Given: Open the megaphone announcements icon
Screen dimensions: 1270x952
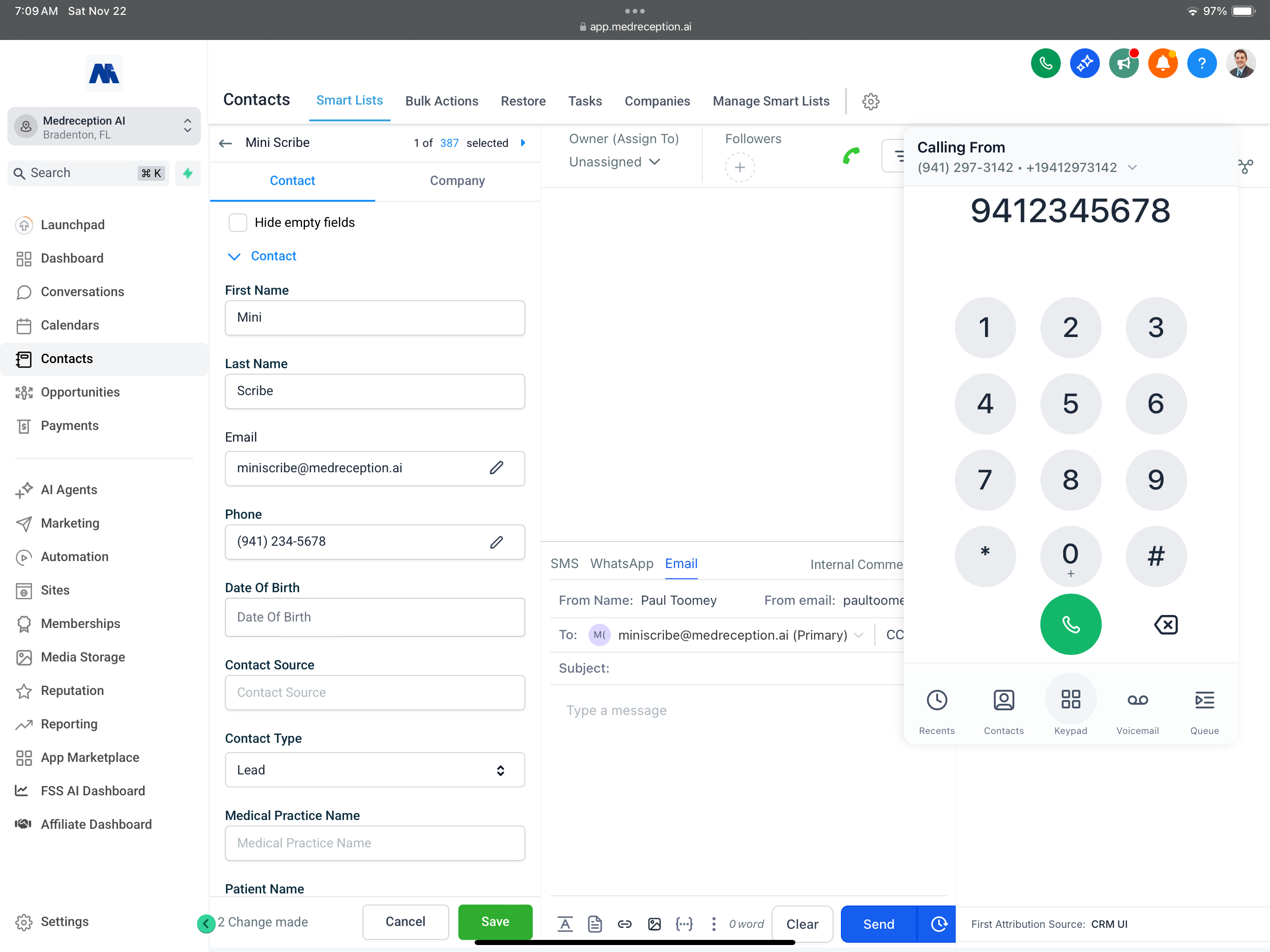Looking at the screenshot, I should [1124, 63].
